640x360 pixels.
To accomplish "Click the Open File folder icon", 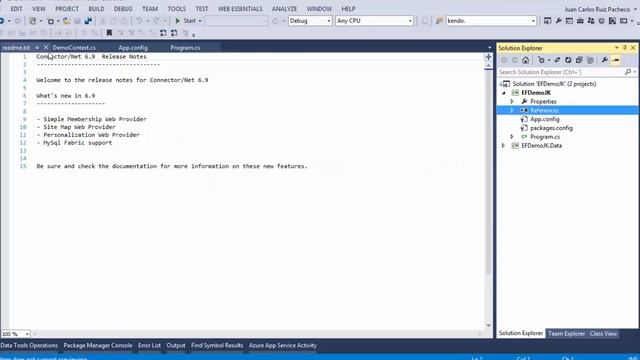I will pyautogui.click(x=66, y=21).
